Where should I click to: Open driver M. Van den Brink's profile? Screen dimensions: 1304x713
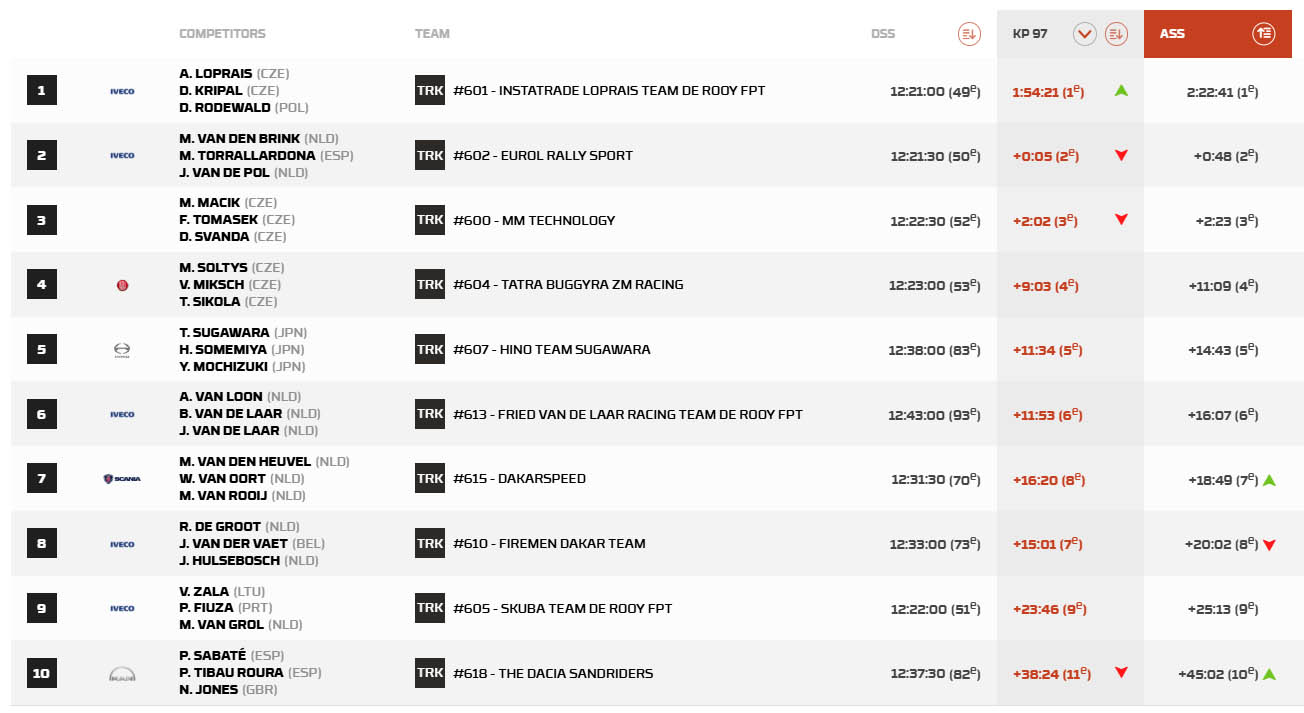pos(240,138)
